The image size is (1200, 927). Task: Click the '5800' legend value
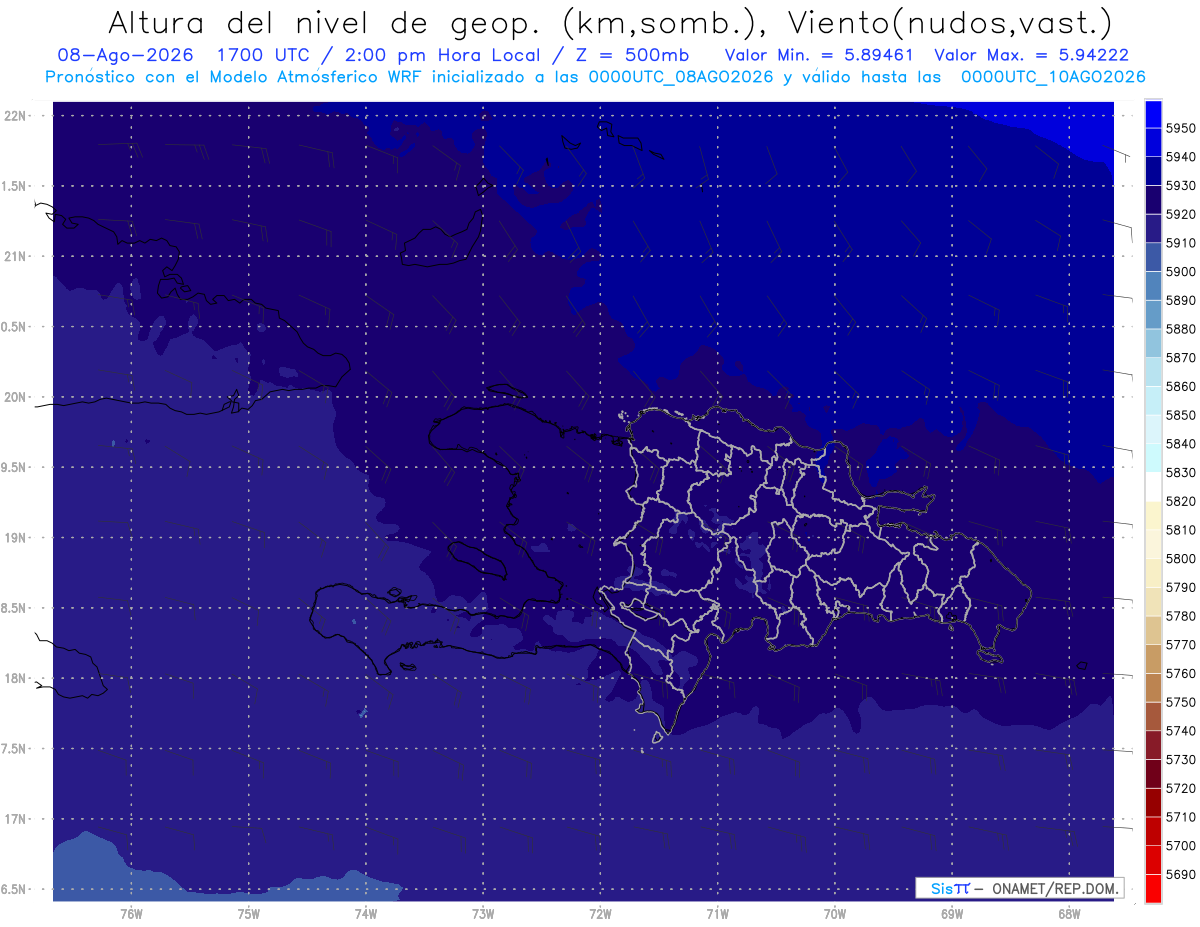point(1181,558)
